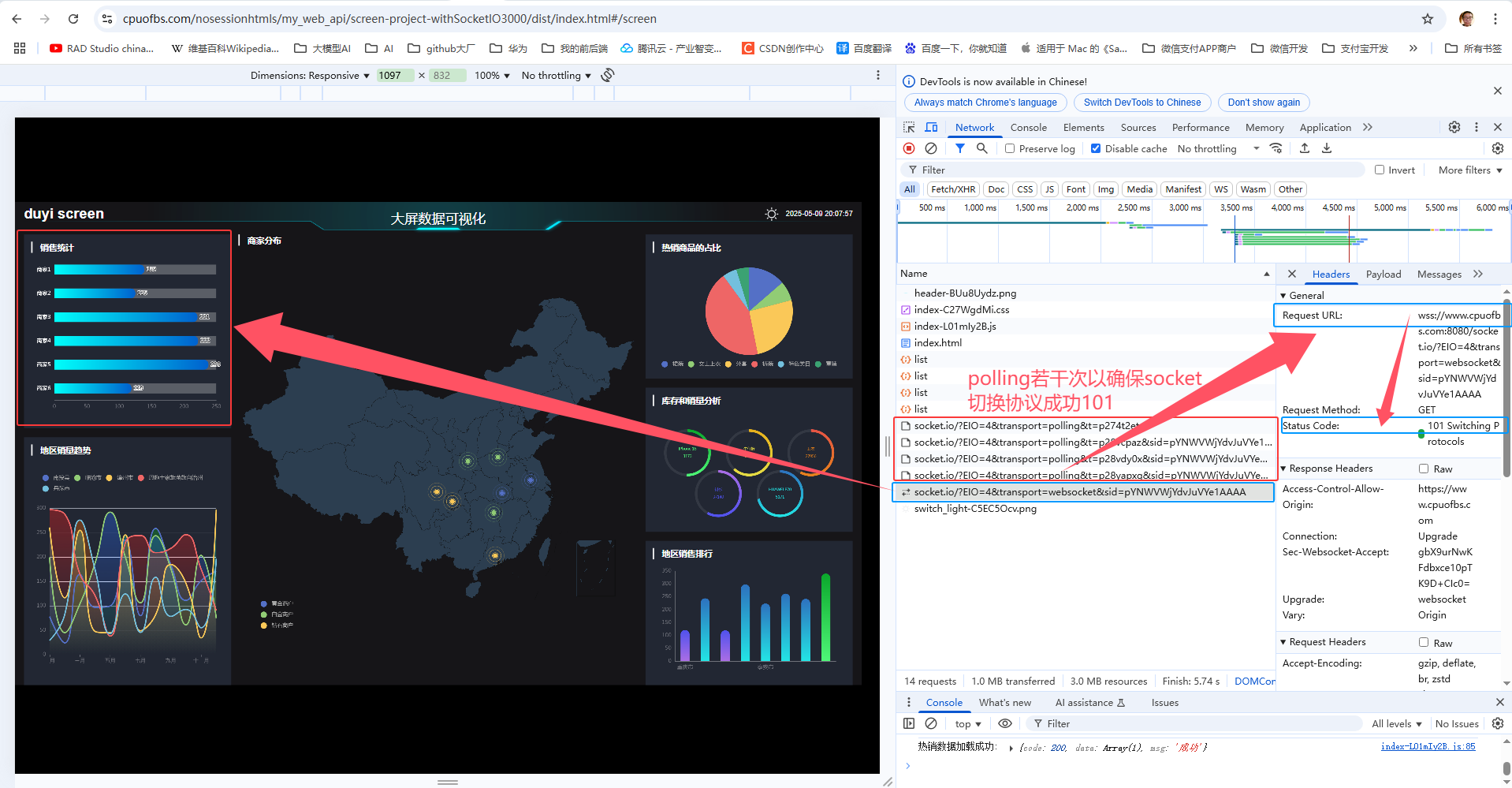
Task: Check Raw for Response Headers
Action: pos(1424,469)
